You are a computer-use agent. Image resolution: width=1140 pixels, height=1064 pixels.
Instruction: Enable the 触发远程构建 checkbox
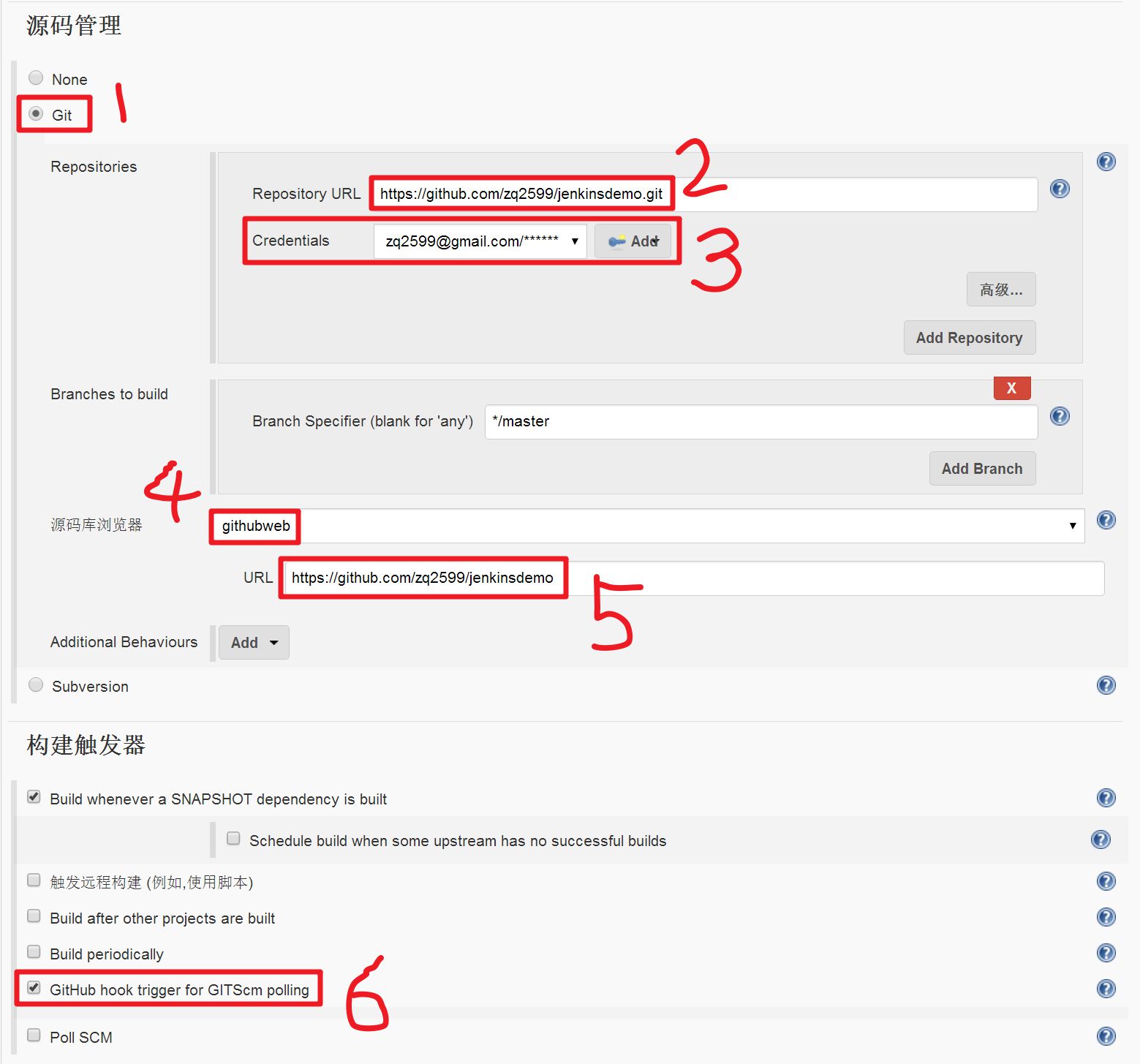[34, 880]
